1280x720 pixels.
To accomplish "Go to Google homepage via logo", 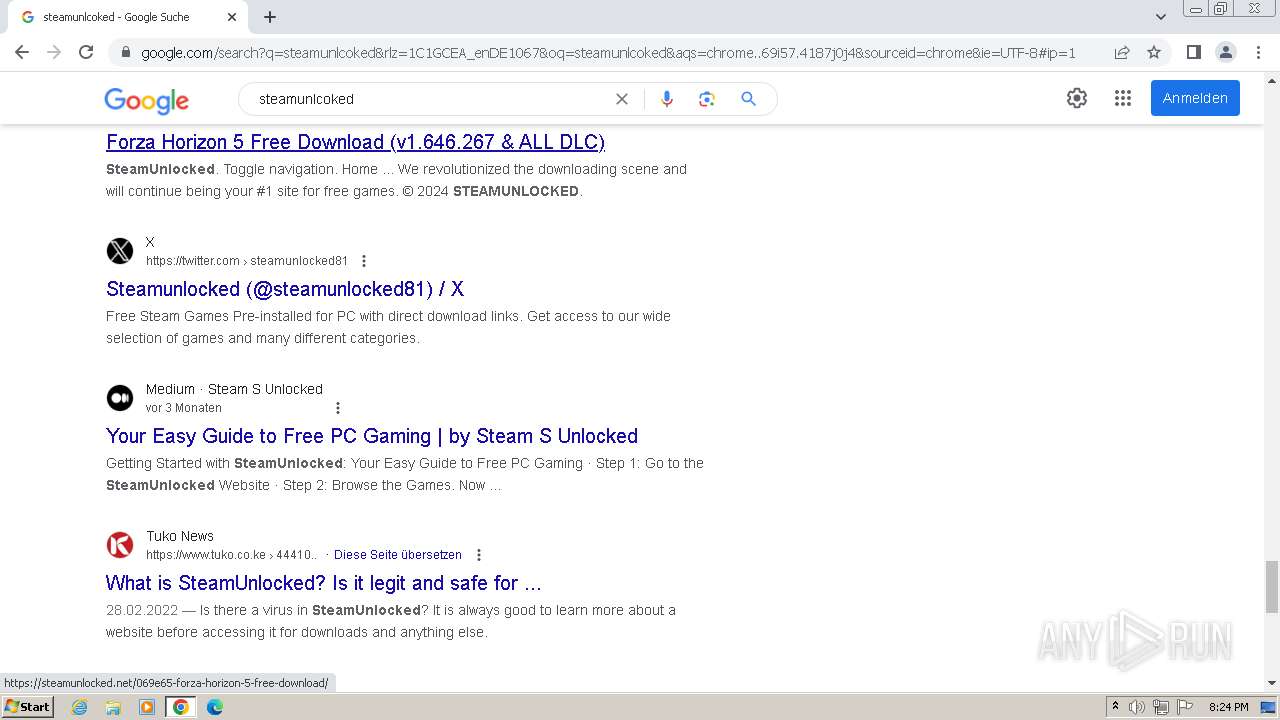I will click(146, 100).
